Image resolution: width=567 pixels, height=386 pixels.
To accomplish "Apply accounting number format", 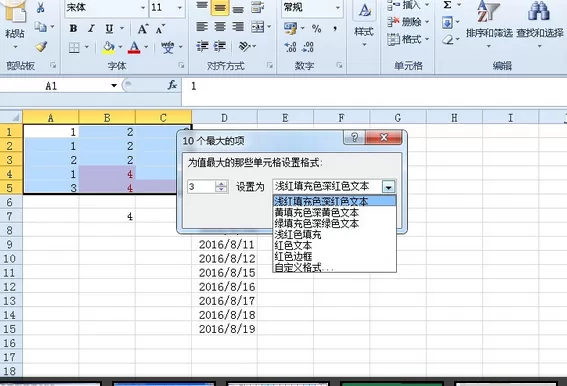I will point(290,28).
